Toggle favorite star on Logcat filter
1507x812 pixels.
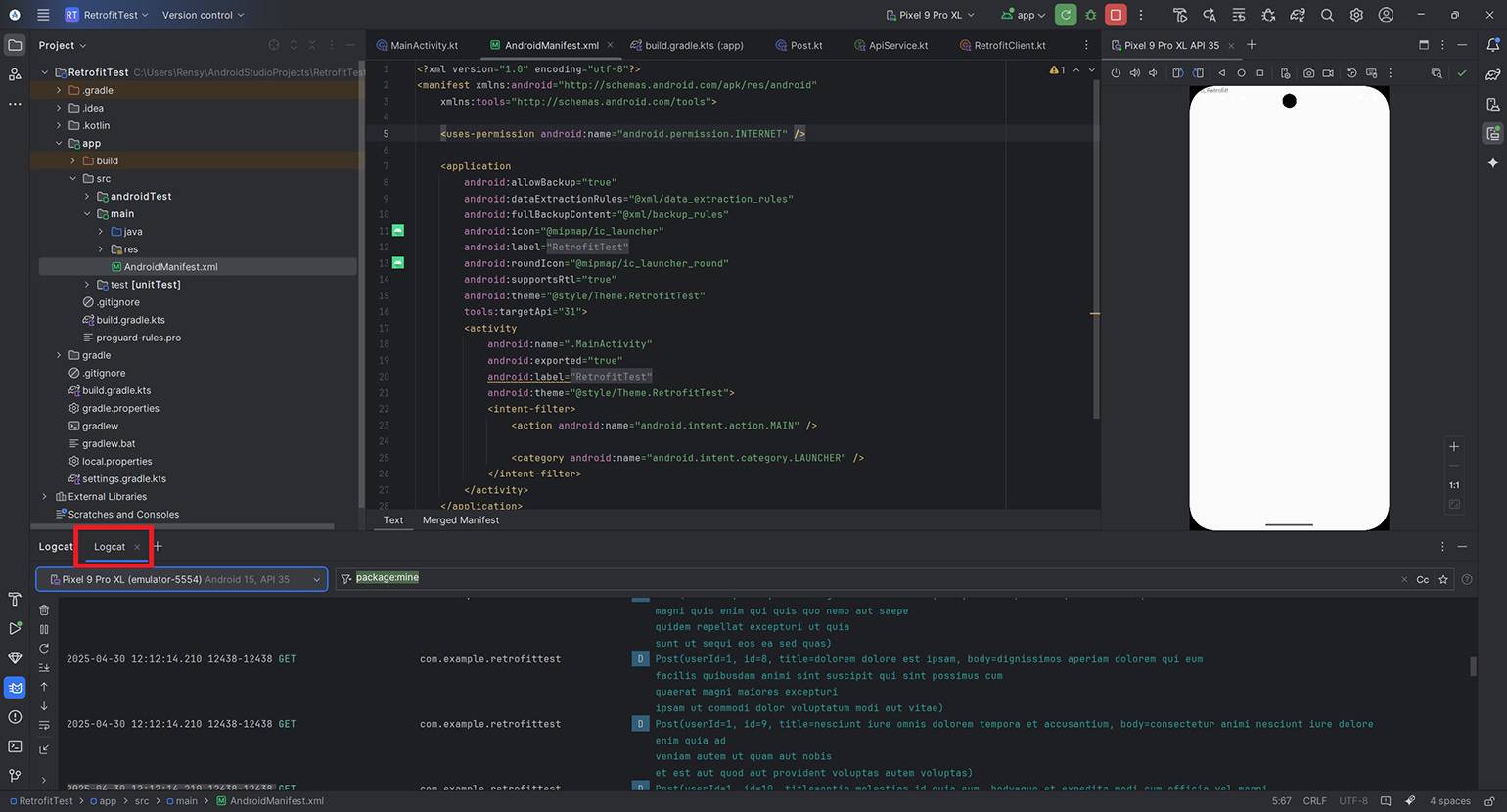[1443, 579]
